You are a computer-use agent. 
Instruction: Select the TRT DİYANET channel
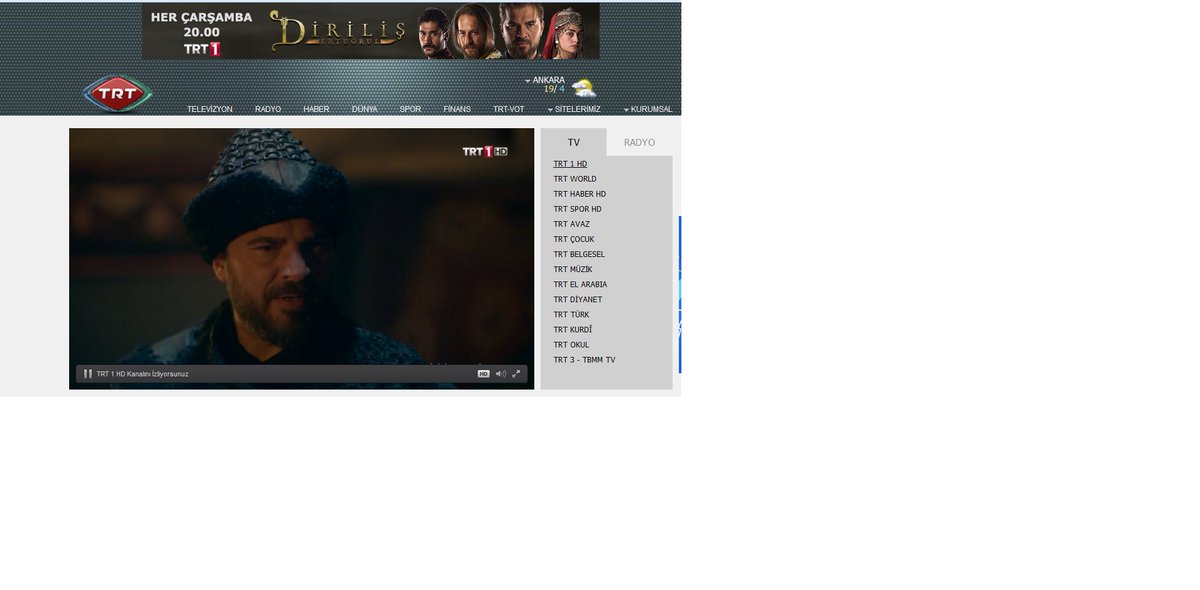578,299
